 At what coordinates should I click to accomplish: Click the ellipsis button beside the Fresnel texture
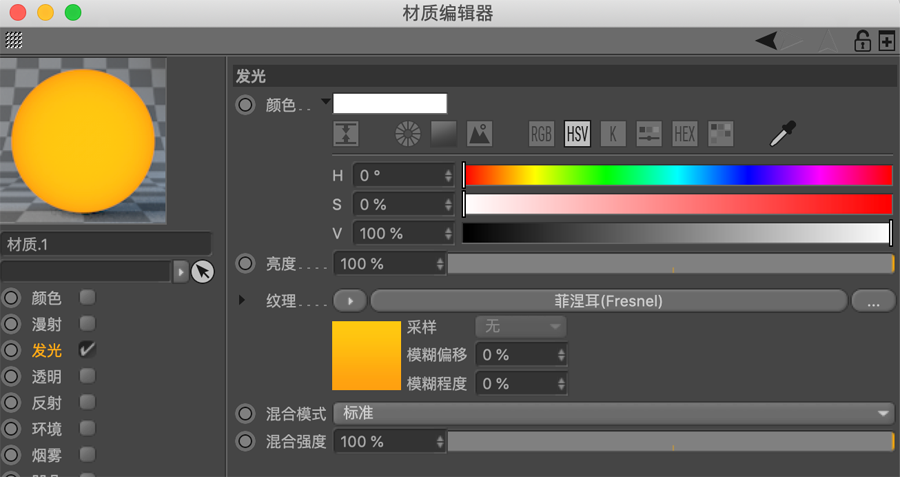[873, 300]
